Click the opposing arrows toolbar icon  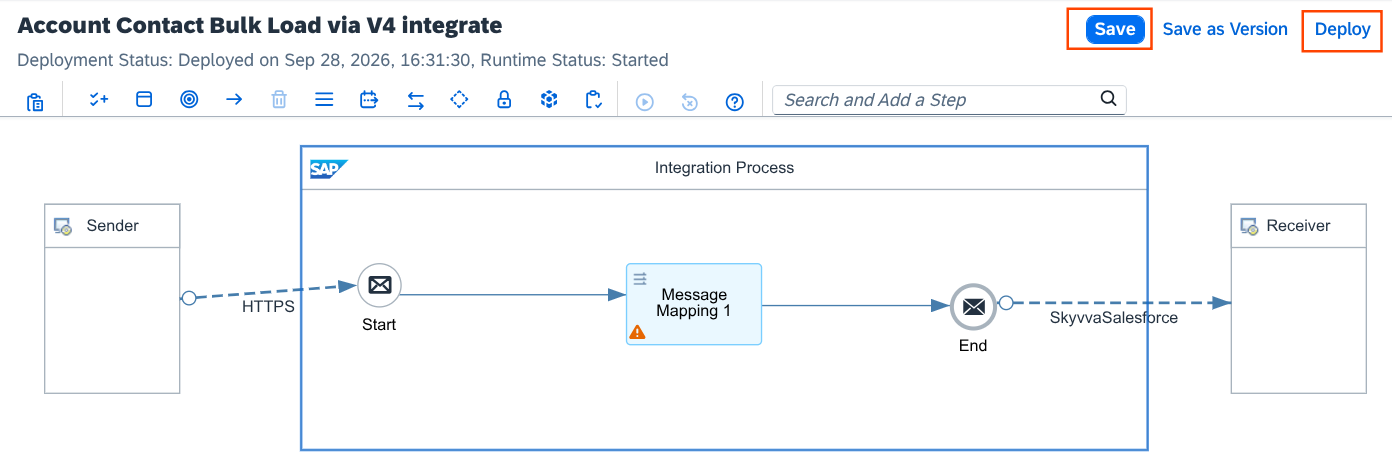(415, 100)
